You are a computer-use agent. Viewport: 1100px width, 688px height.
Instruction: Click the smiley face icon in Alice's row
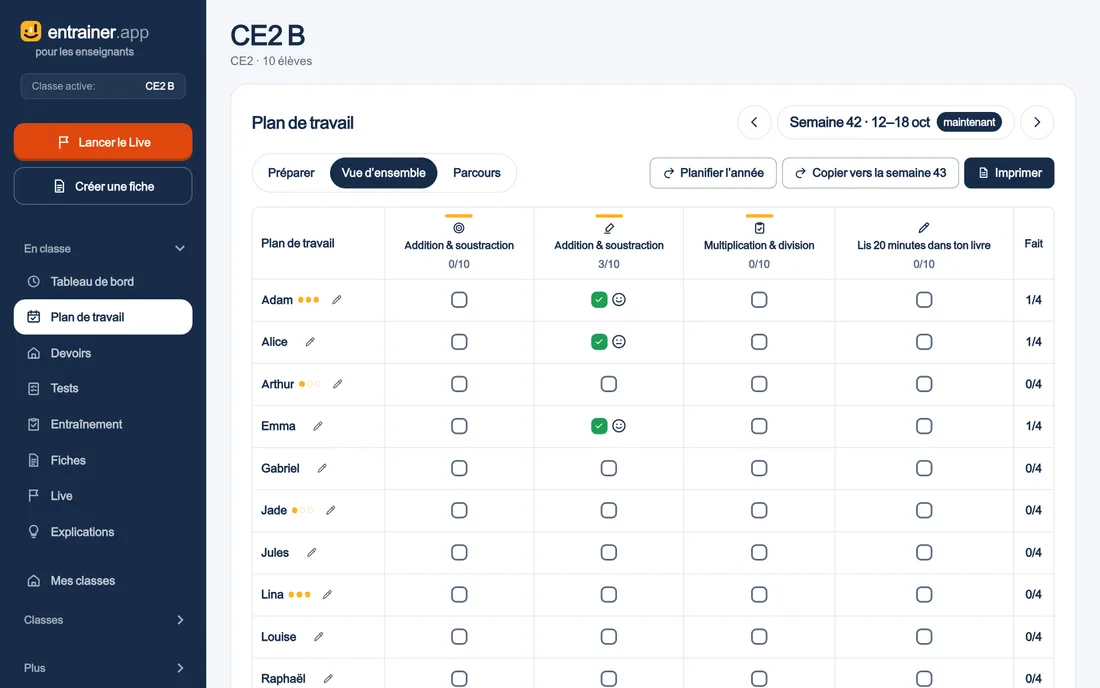coord(619,342)
